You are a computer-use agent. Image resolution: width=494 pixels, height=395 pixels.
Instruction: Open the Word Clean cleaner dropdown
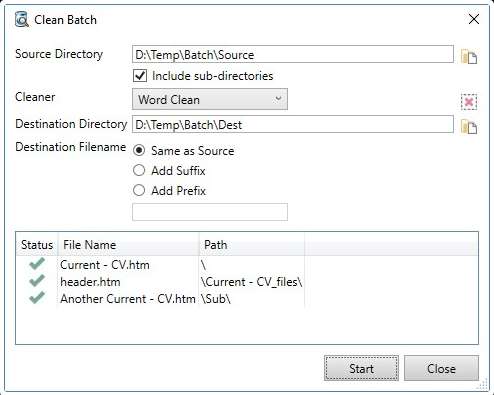(x=210, y=99)
